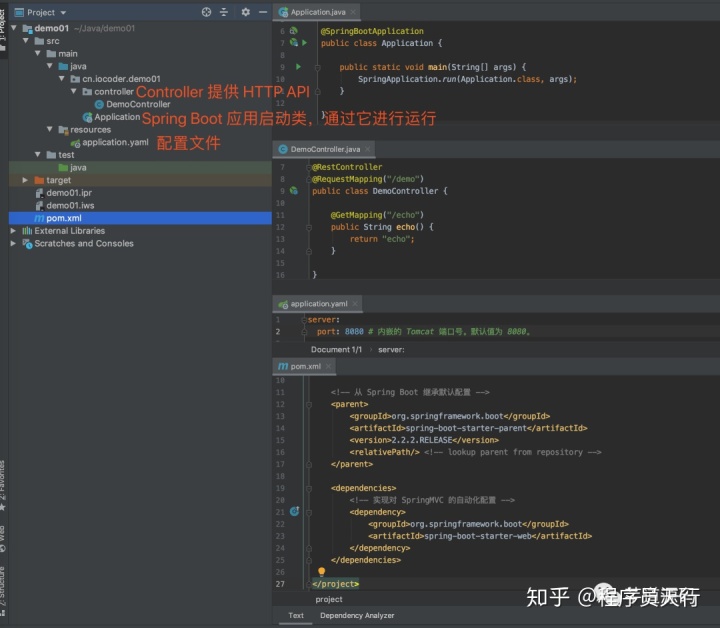
Task: Open the Favorites tool window side tab
Action: [3, 484]
